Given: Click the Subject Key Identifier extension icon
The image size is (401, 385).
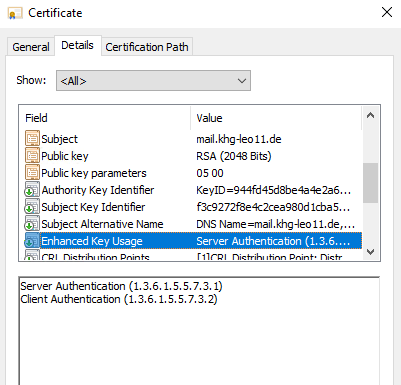Looking at the screenshot, I should click(x=32, y=207).
